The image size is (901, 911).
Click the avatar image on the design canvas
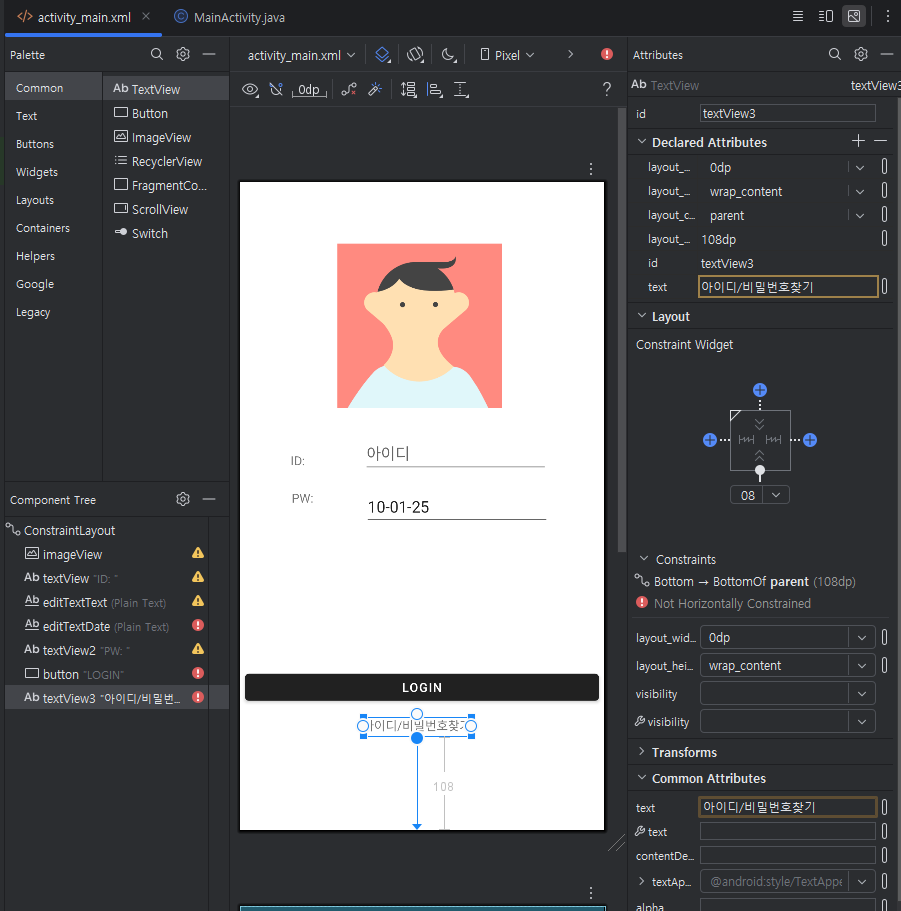point(419,325)
